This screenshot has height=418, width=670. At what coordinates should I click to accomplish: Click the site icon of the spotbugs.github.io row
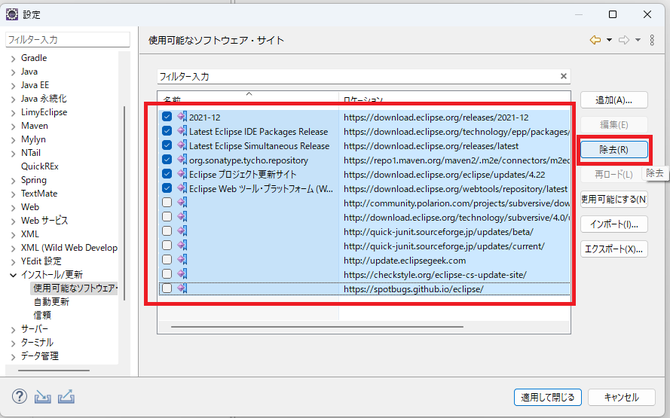pyautogui.click(x=182, y=288)
